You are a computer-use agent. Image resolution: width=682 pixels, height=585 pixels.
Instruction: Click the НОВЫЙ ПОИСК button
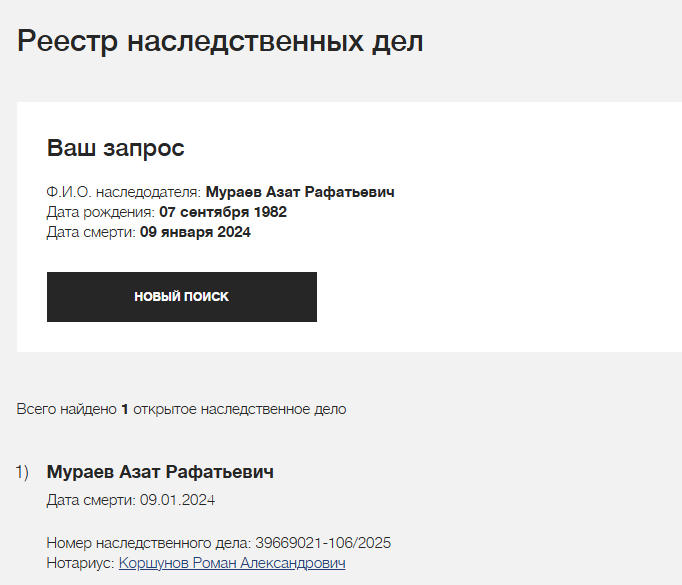point(182,297)
